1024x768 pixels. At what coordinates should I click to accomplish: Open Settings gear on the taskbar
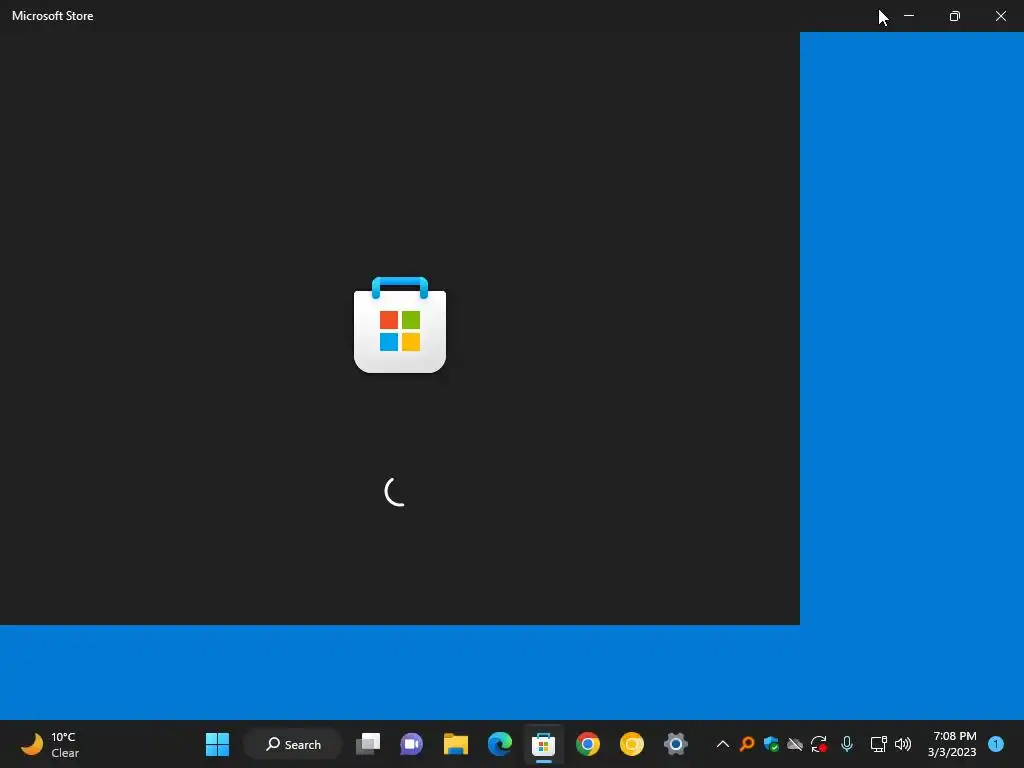pyautogui.click(x=676, y=744)
